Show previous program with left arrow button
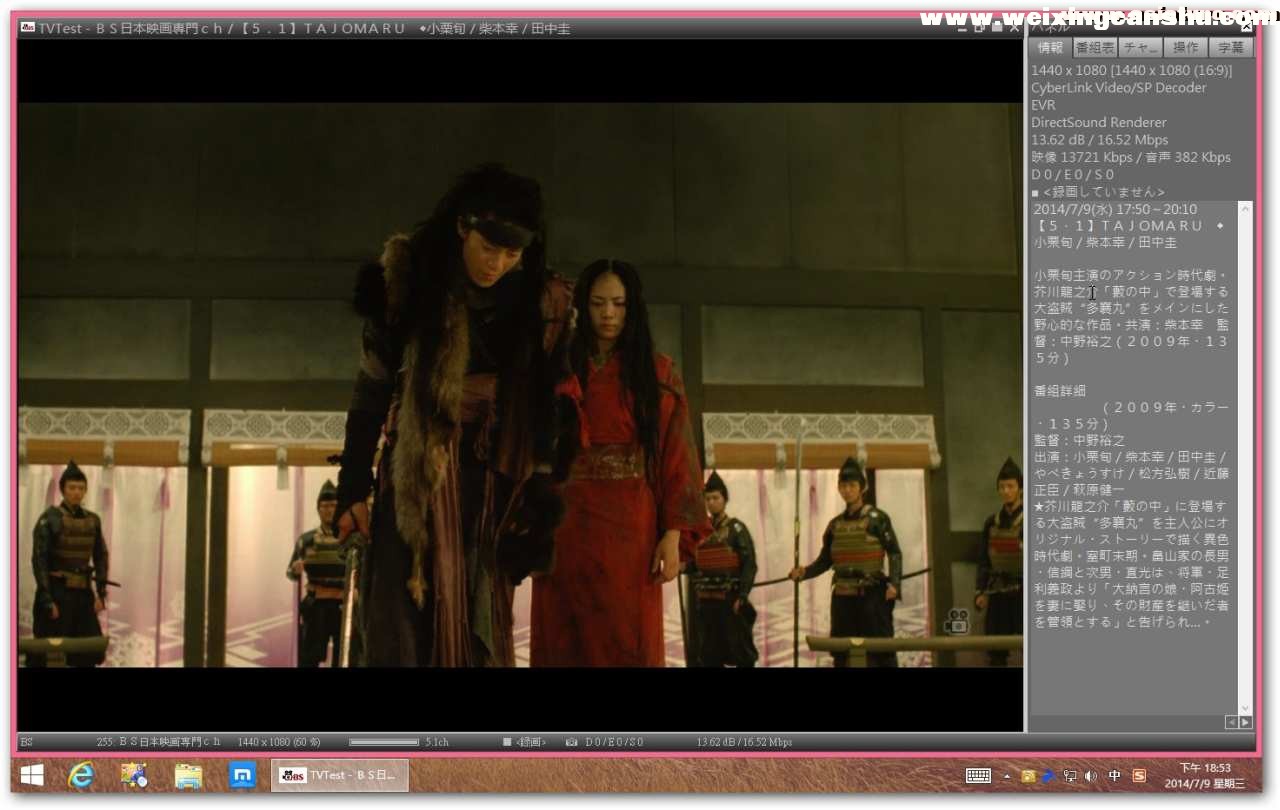Screen dimensions: 1280x810 pos(1231,722)
